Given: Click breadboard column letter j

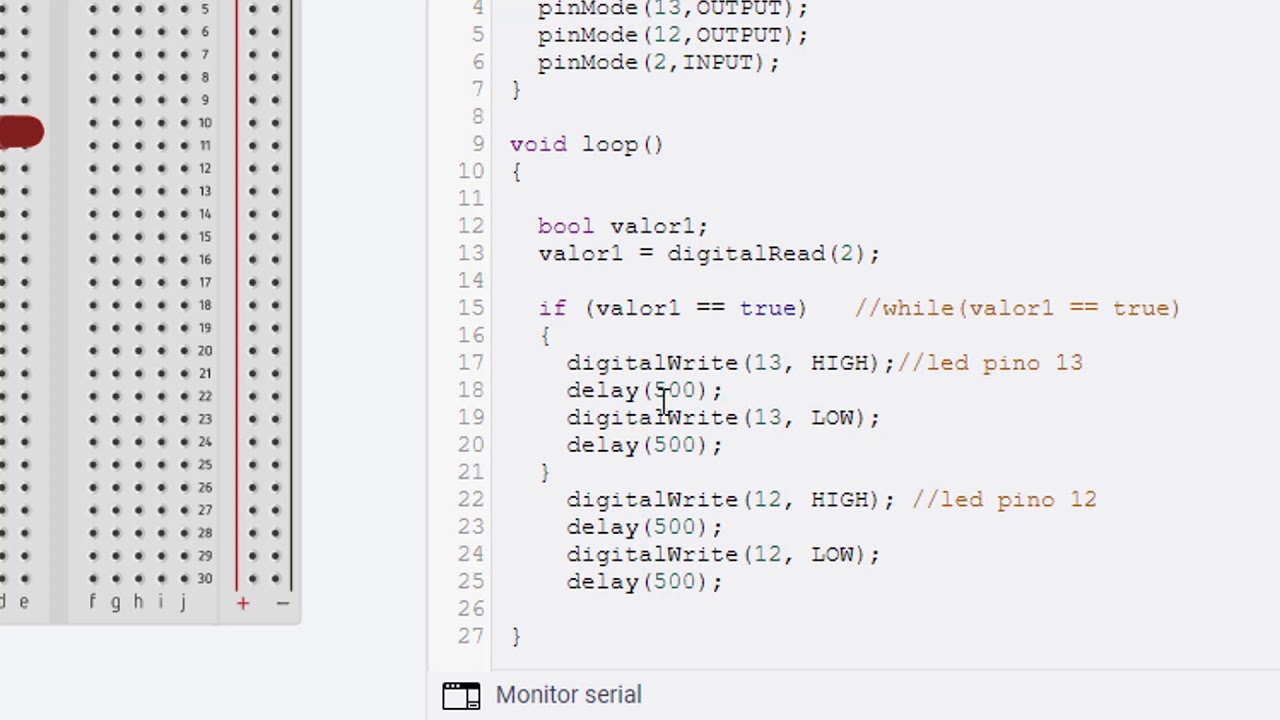Looking at the screenshot, I should coord(183,602).
